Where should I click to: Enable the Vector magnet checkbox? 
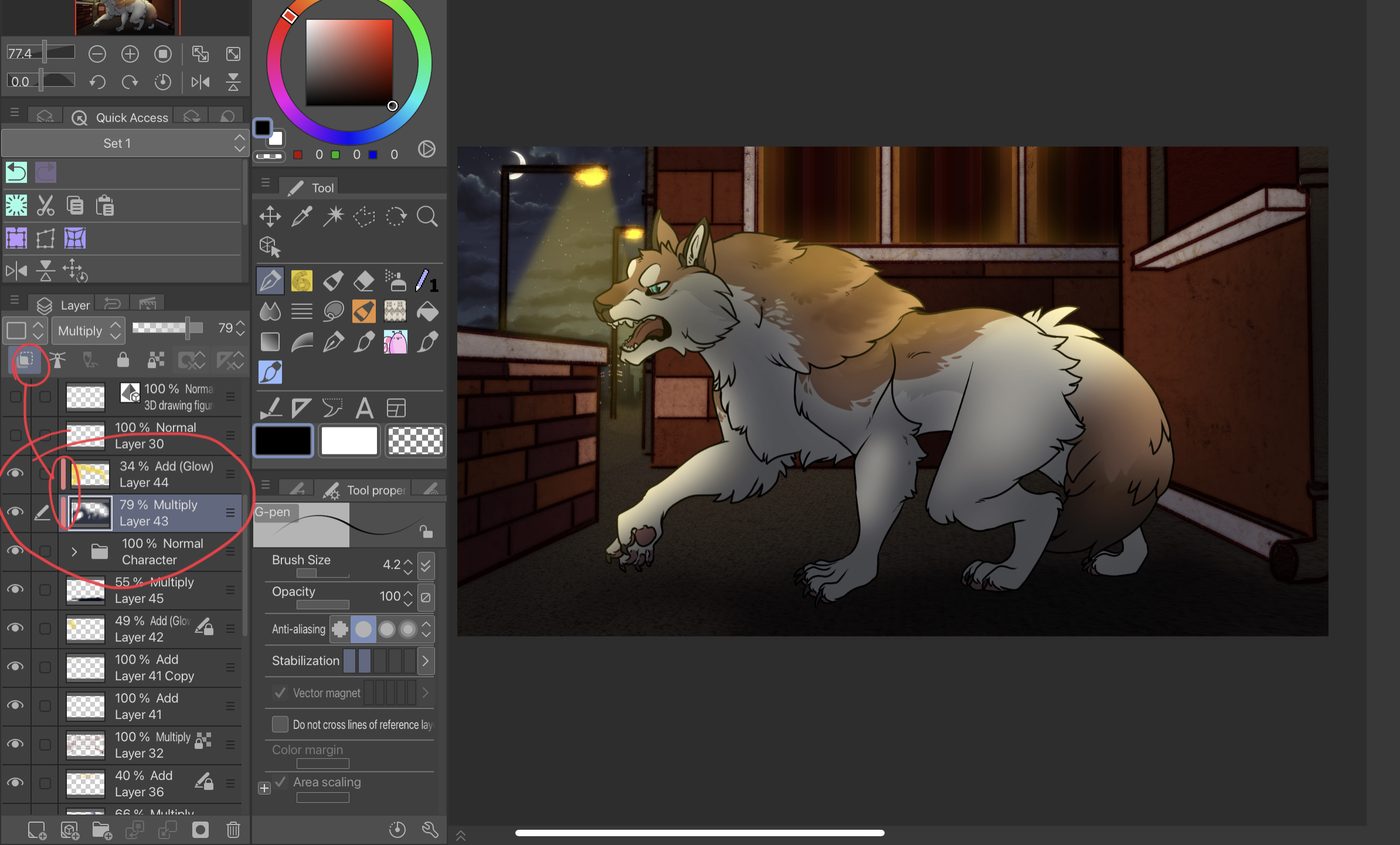(x=280, y=693)
